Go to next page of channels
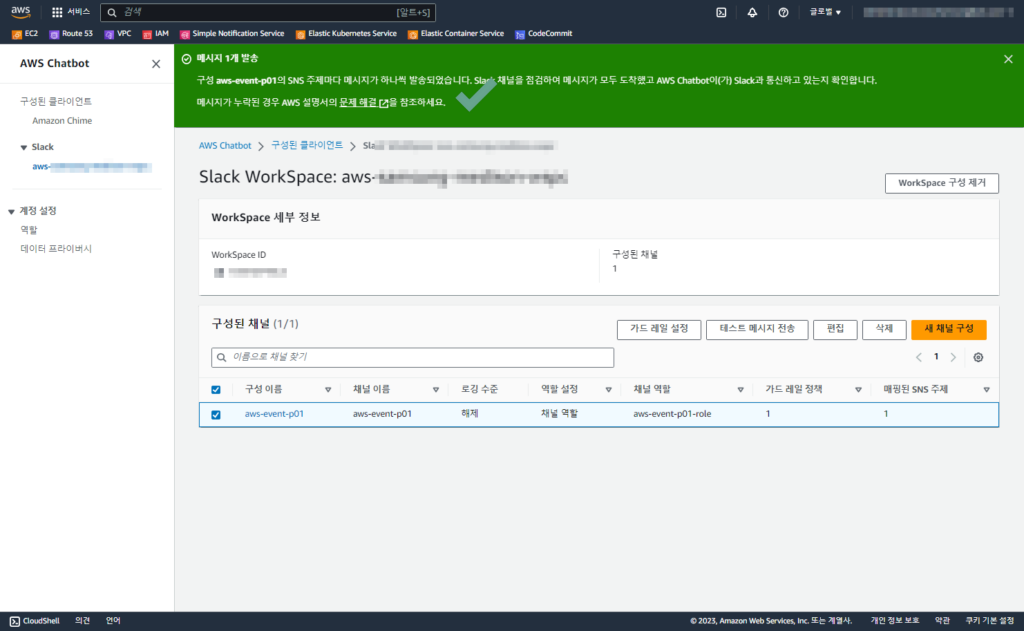The image size is (1024, 631). [953, 357]
